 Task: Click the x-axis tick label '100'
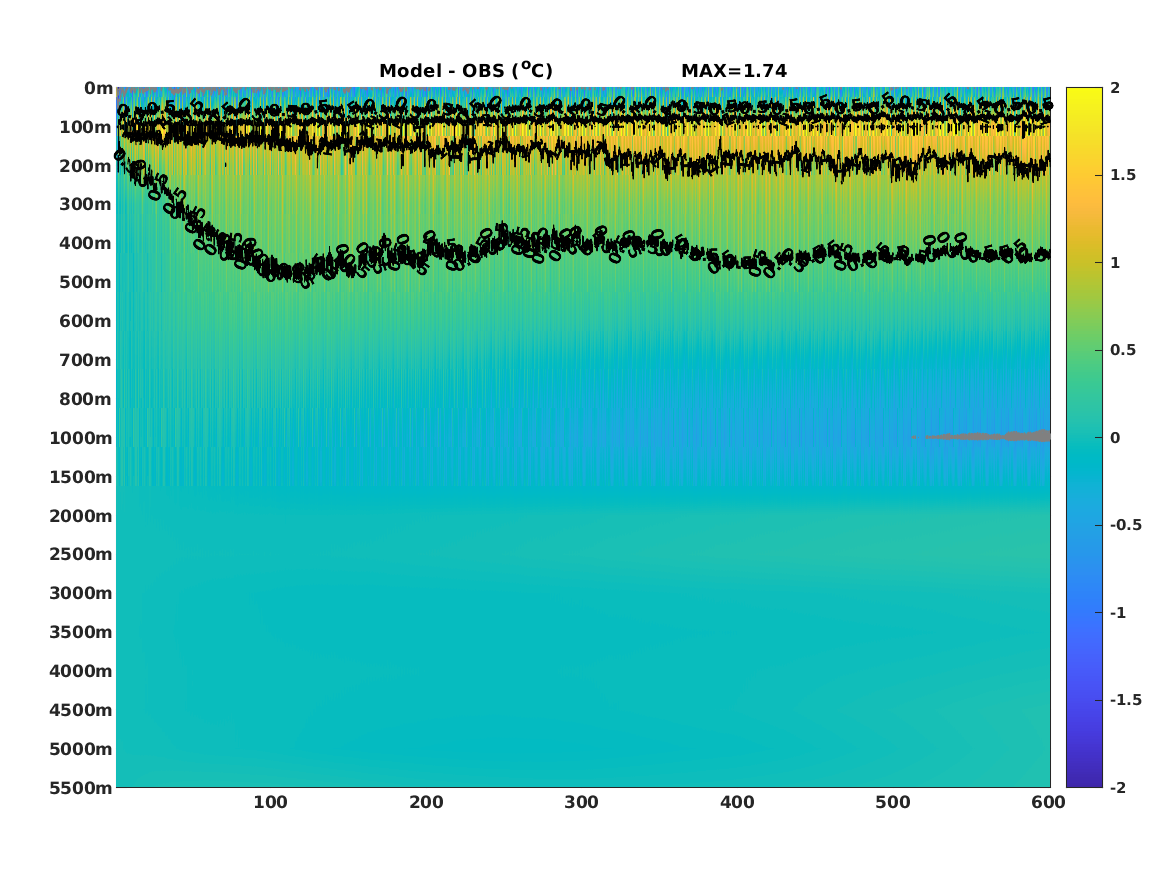click(270, 802)
